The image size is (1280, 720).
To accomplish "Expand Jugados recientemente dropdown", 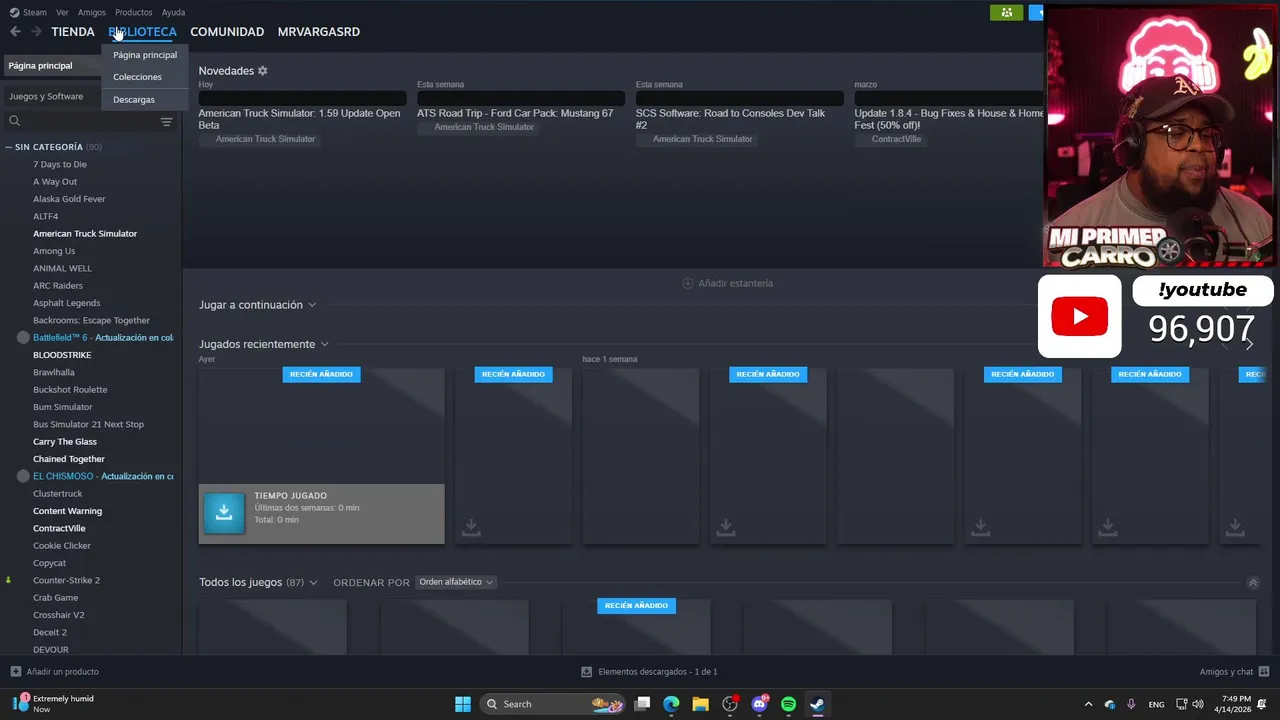I will tap(324, 344).
